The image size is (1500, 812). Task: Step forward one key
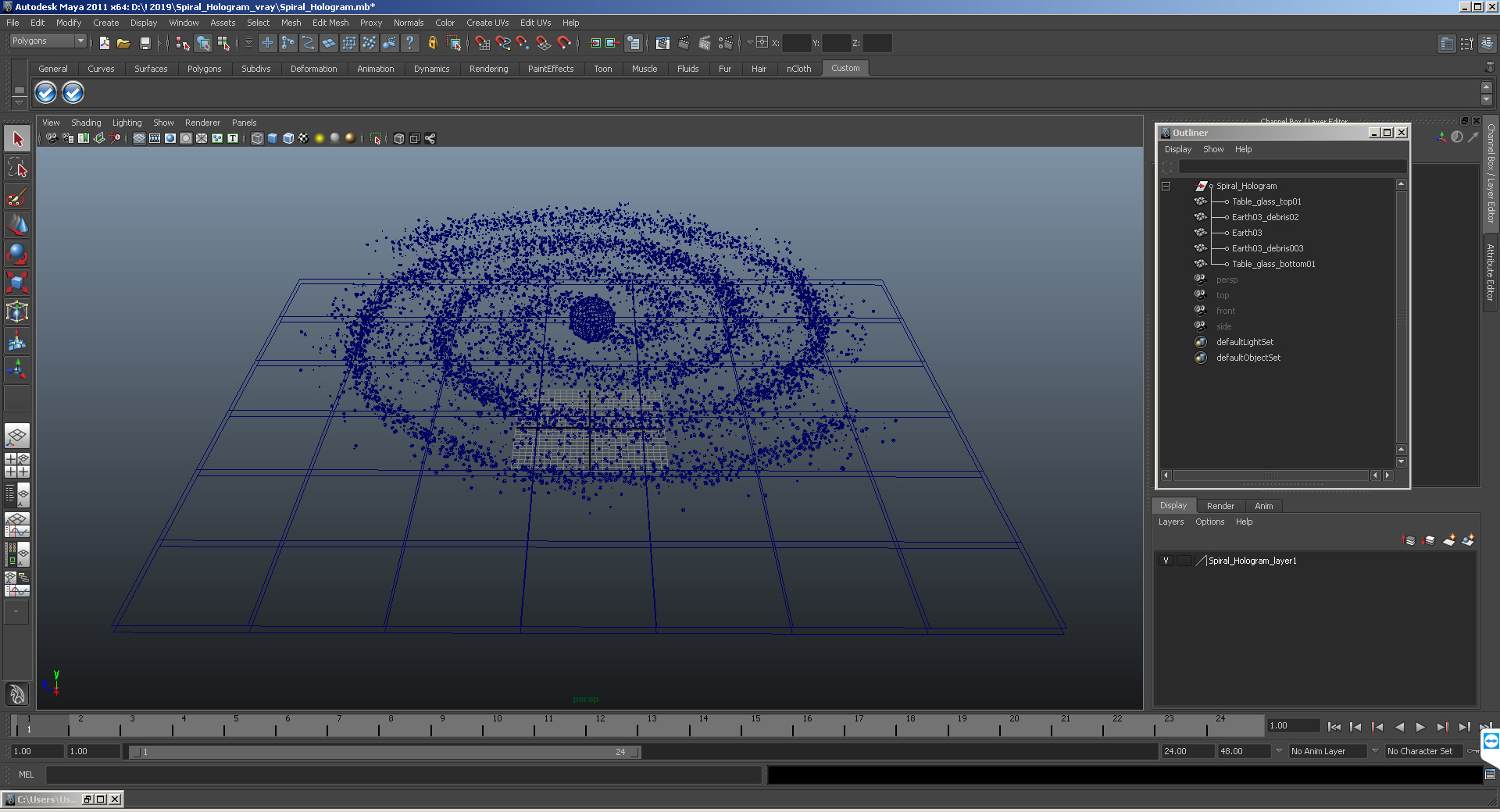(1442, 727)
